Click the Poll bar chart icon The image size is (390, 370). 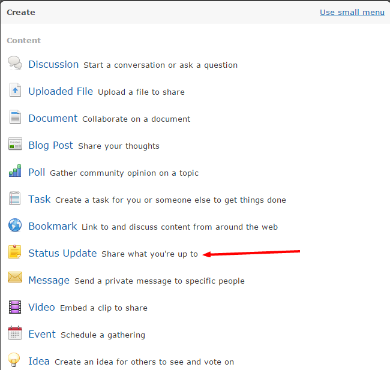click(15, 171)
